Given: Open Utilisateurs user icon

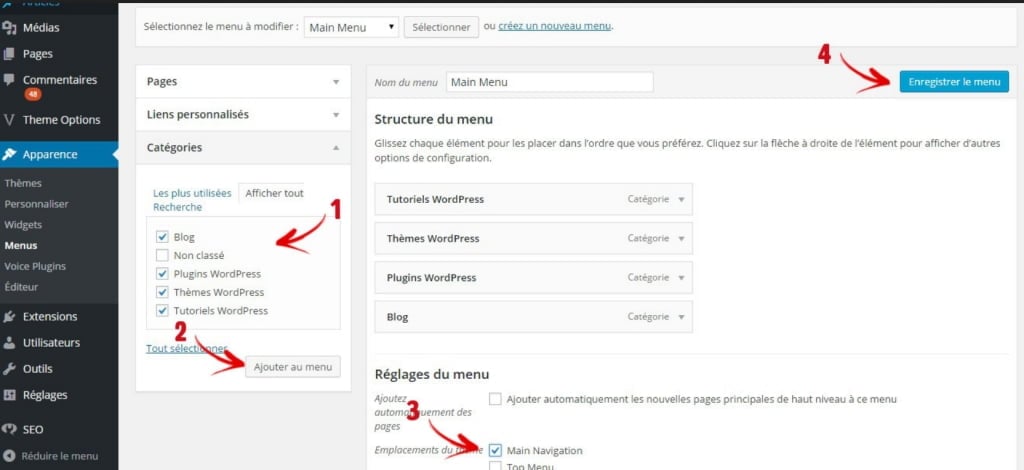Looking at the screenshot, I should (x=9, y=343).
